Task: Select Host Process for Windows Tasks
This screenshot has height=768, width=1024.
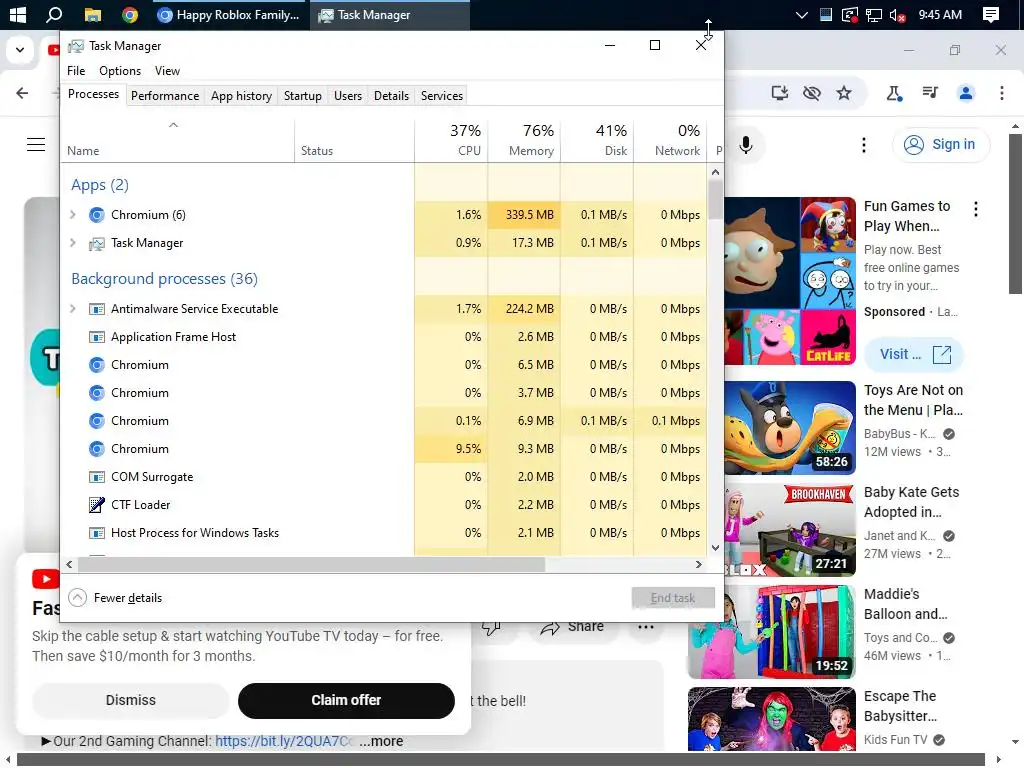Action: tap(383, 533)
